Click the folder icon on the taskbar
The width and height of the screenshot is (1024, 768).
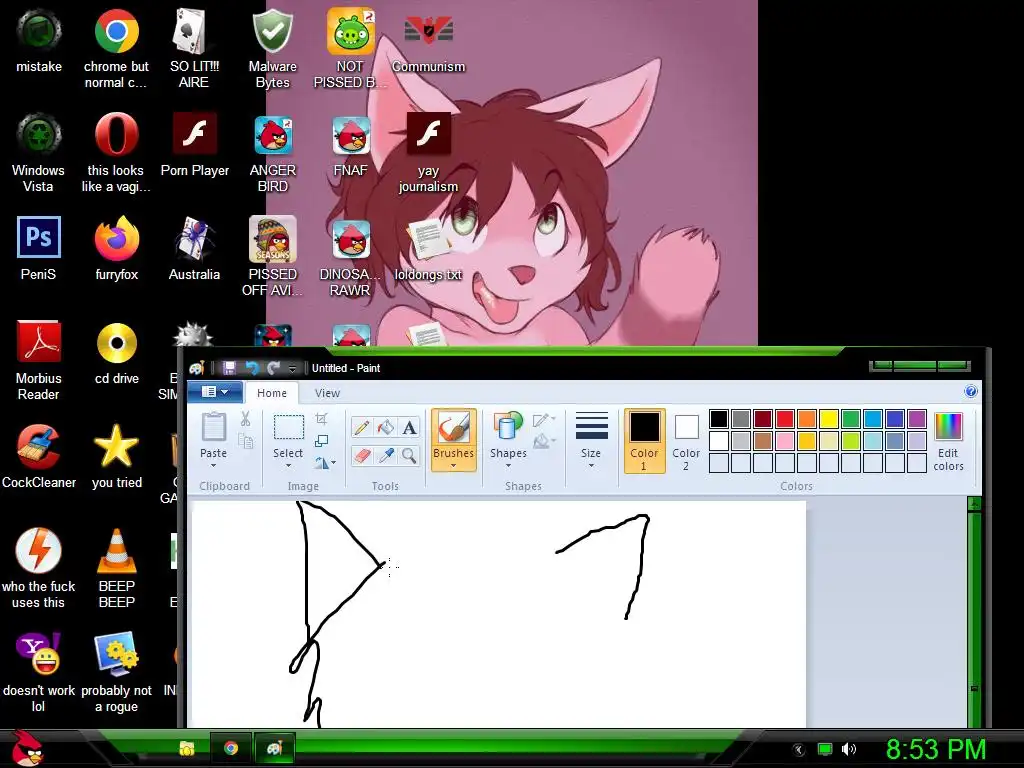tap(187, 748)
